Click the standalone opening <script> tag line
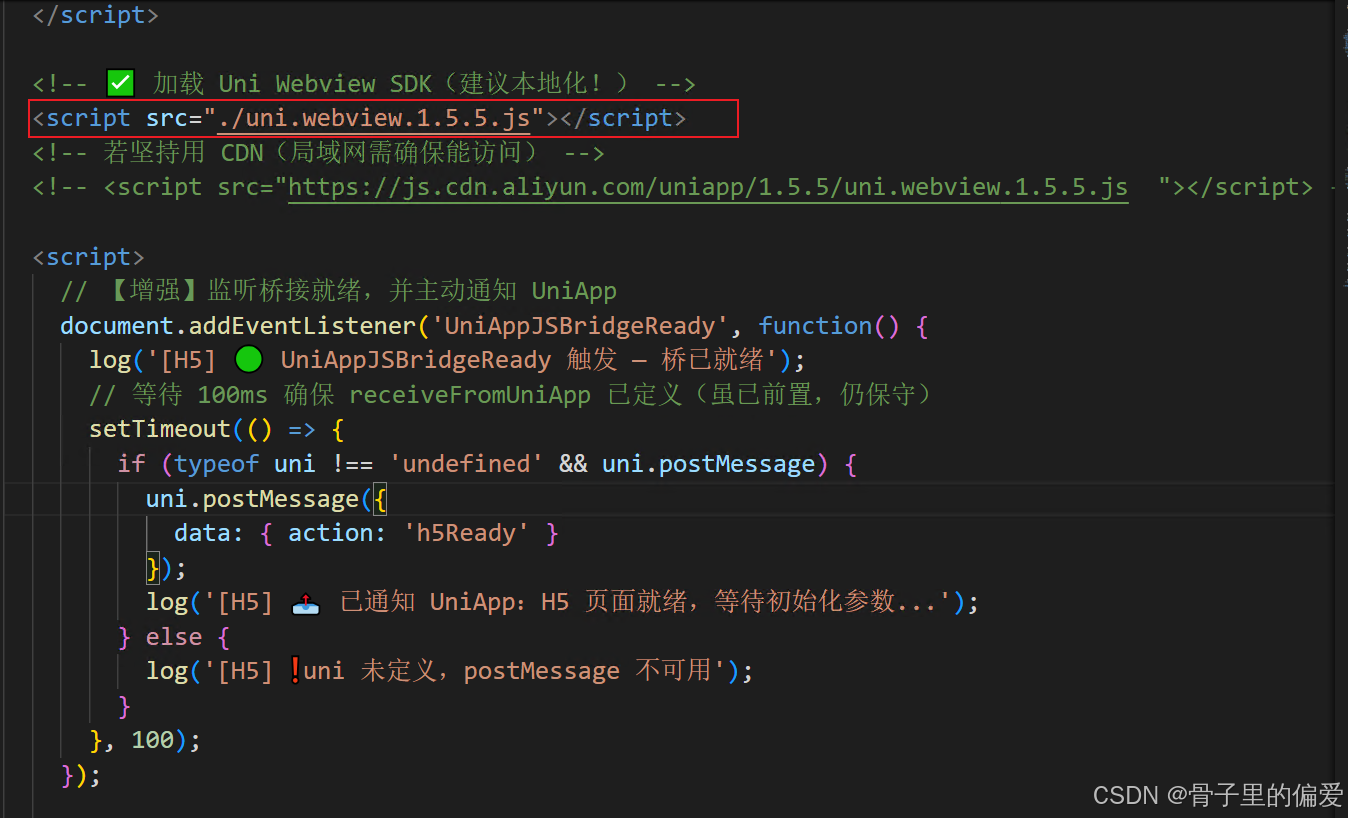The height and width of the screenshot is (818, 1348). click(x=88, y=257)
